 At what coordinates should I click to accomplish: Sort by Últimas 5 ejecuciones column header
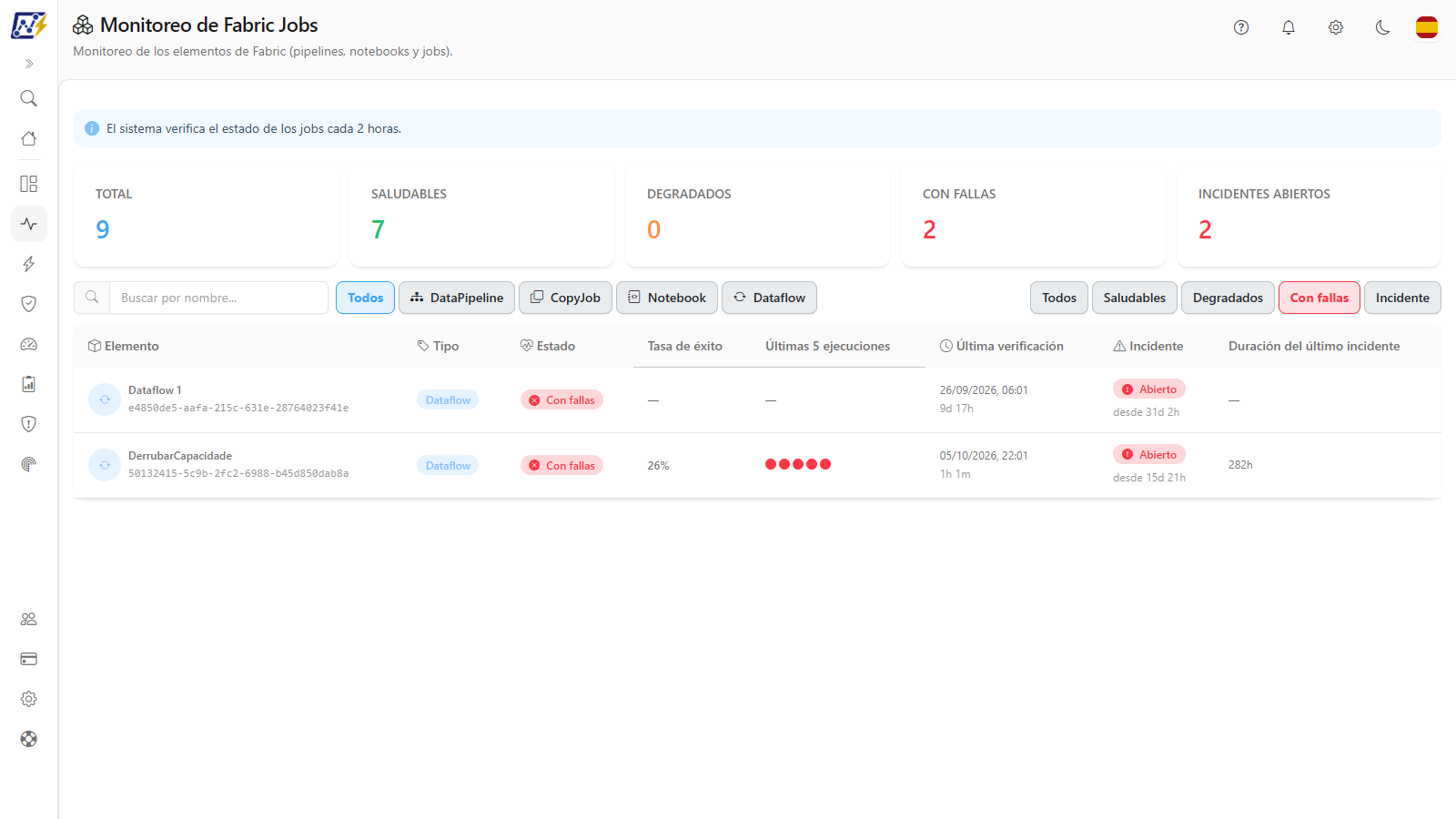(x=828, y=346)
